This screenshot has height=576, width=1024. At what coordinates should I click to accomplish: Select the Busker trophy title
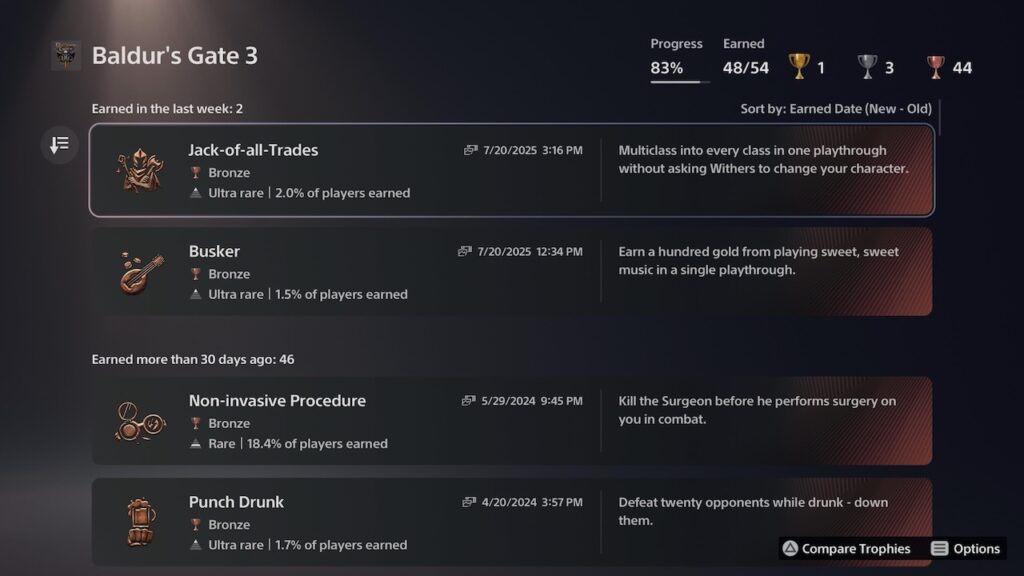pyautogui.click(x=214, y=251)
